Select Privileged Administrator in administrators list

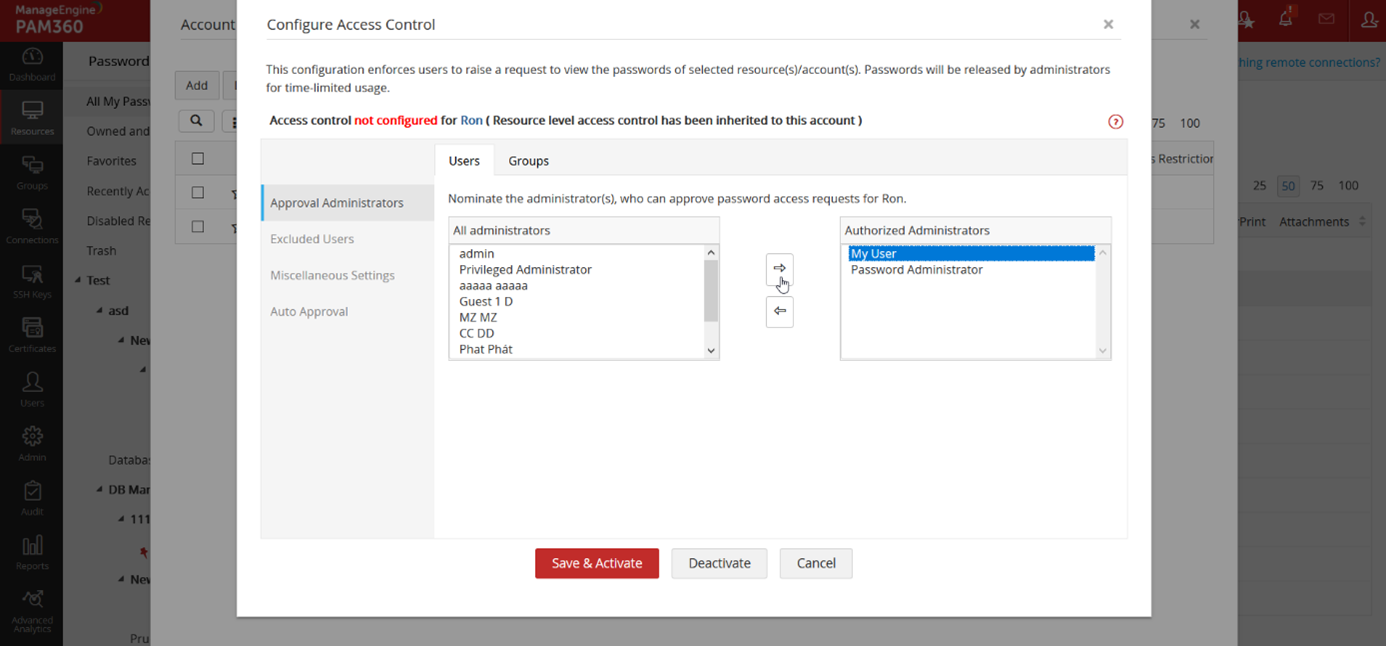(x=525, y=270)
